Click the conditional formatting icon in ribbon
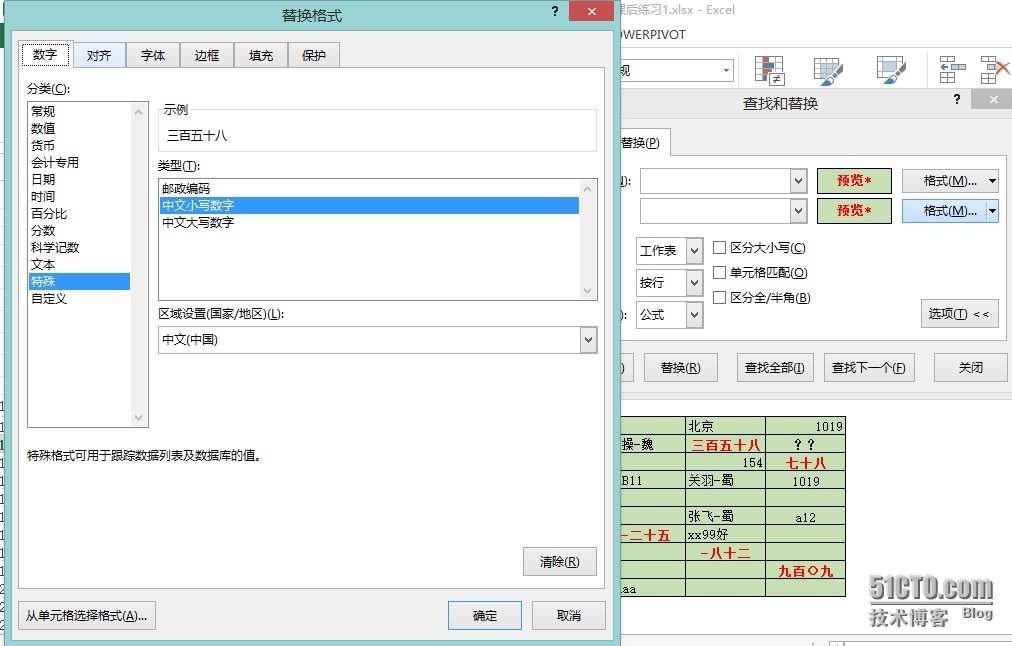This screenshot has width=1012, height=646. pos(769,70)
